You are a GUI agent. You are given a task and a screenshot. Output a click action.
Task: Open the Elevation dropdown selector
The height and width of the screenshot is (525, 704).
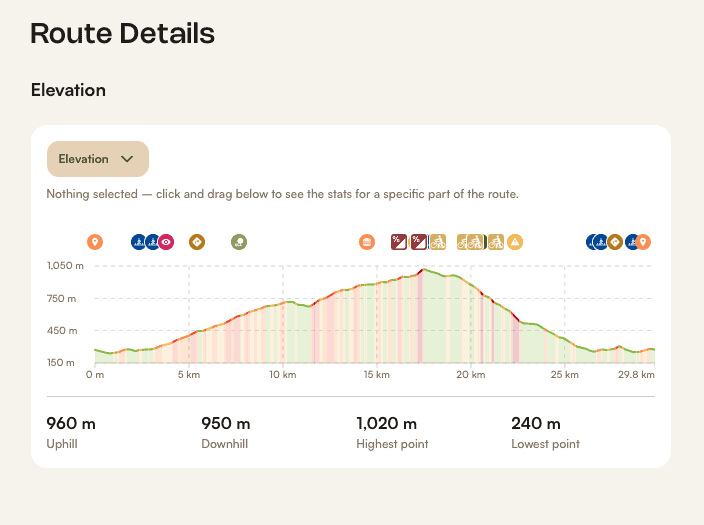(x=98, y=159)
